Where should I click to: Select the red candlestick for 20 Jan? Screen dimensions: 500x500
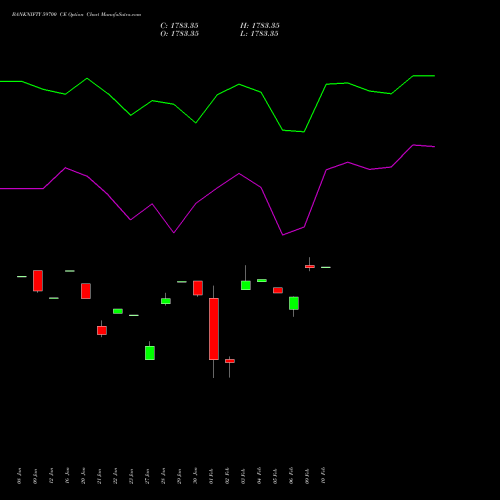(86, 291)
